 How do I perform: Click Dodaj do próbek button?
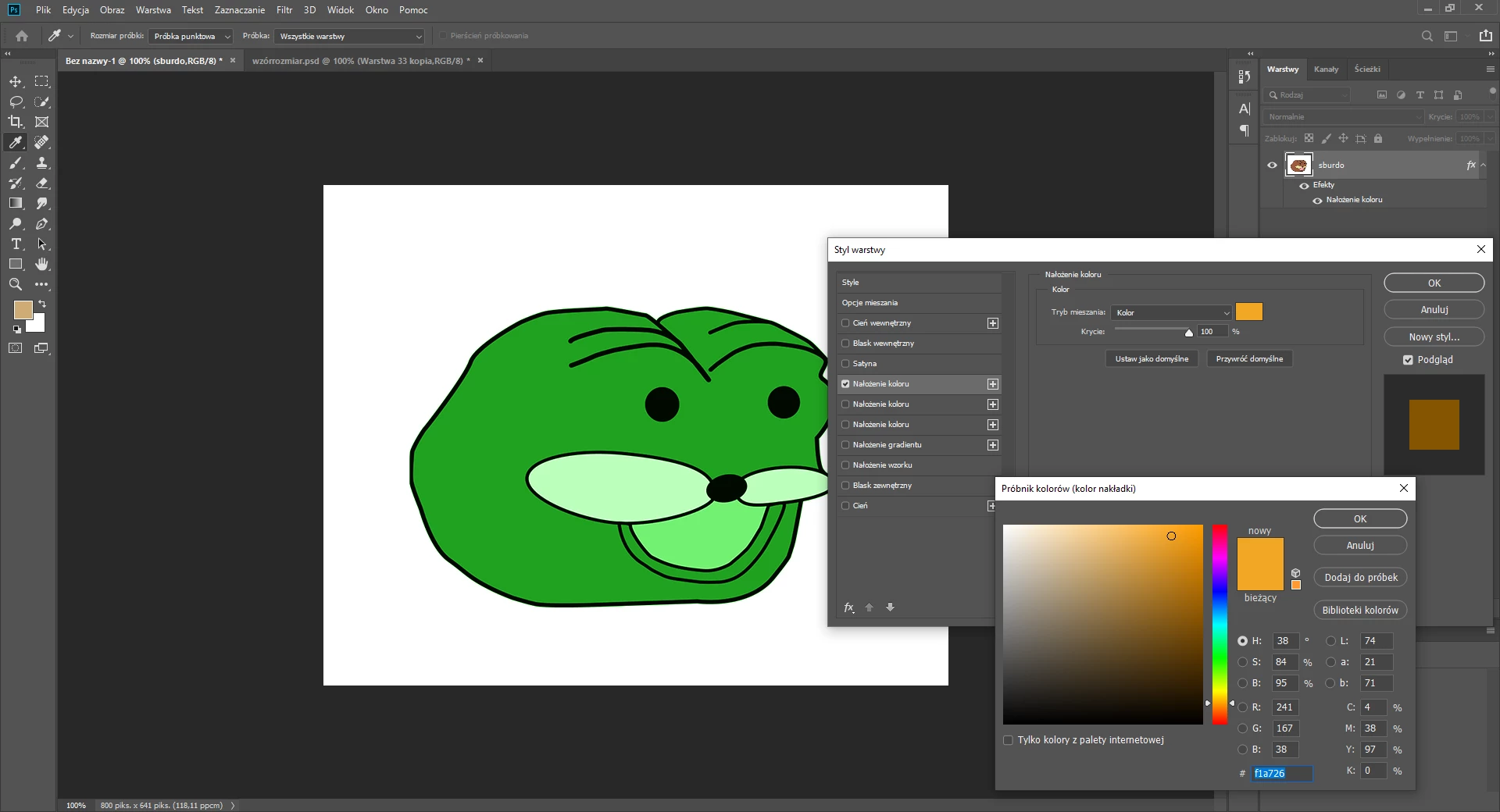[1360, 578]
